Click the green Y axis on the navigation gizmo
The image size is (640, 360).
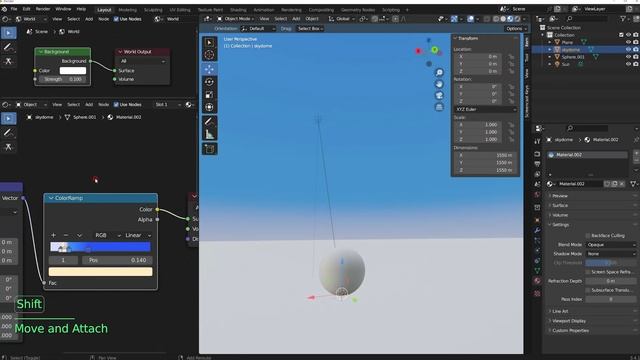435,50
